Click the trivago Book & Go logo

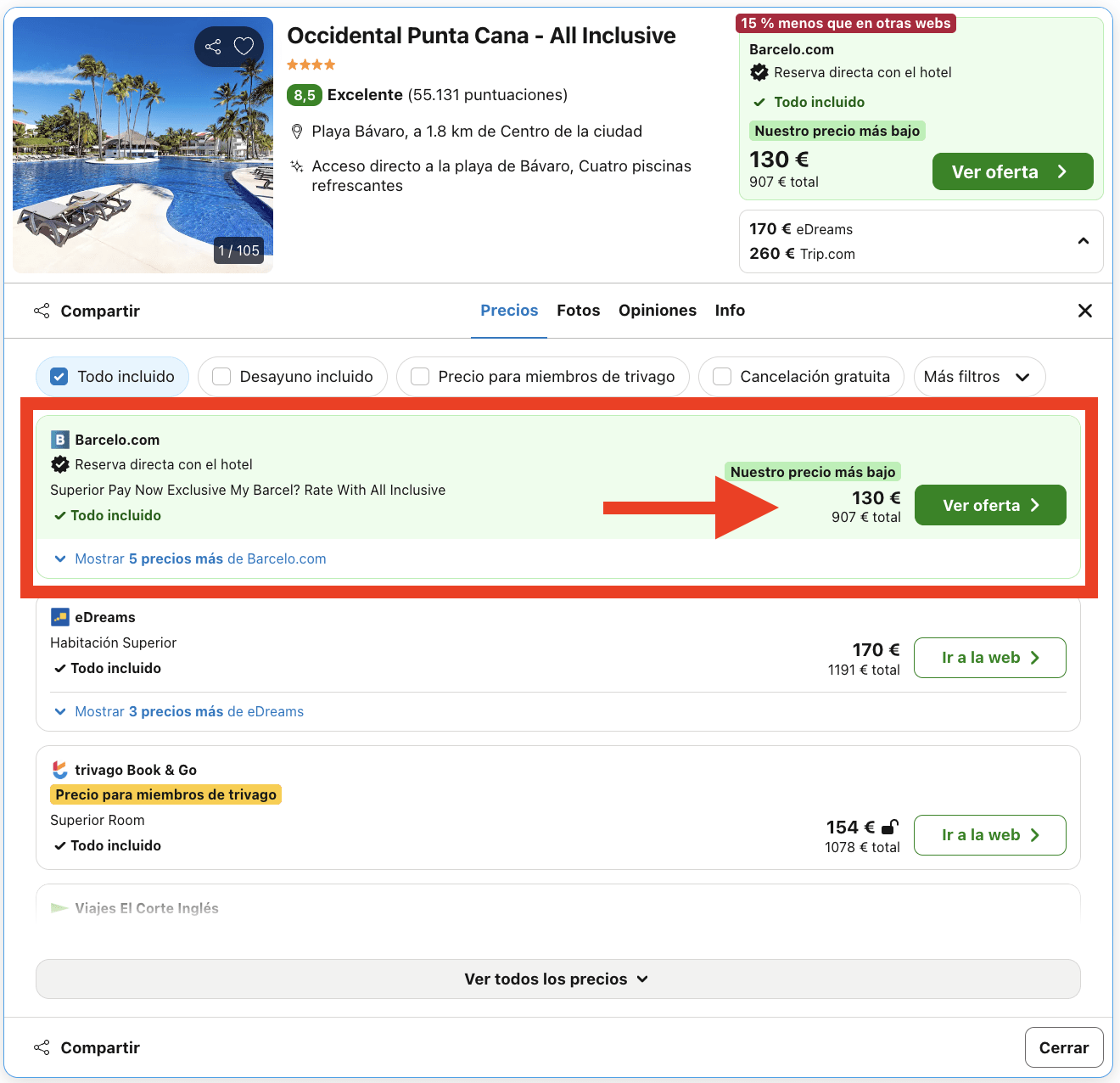pyautogui.click(x=59, y=770)
